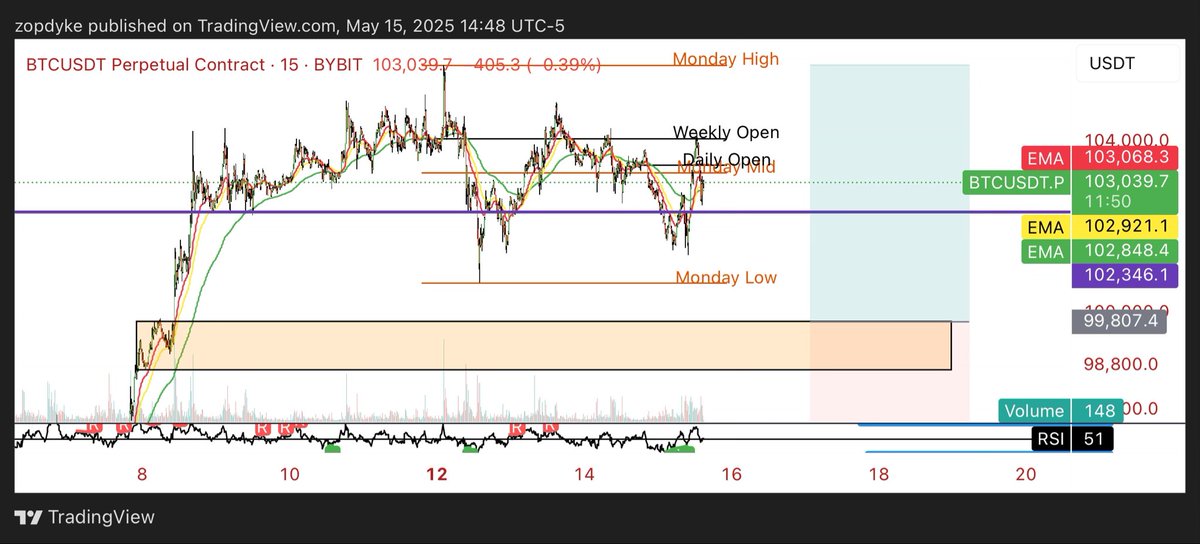Select the yellow EMA 102,921.1 price tag

1099,227
